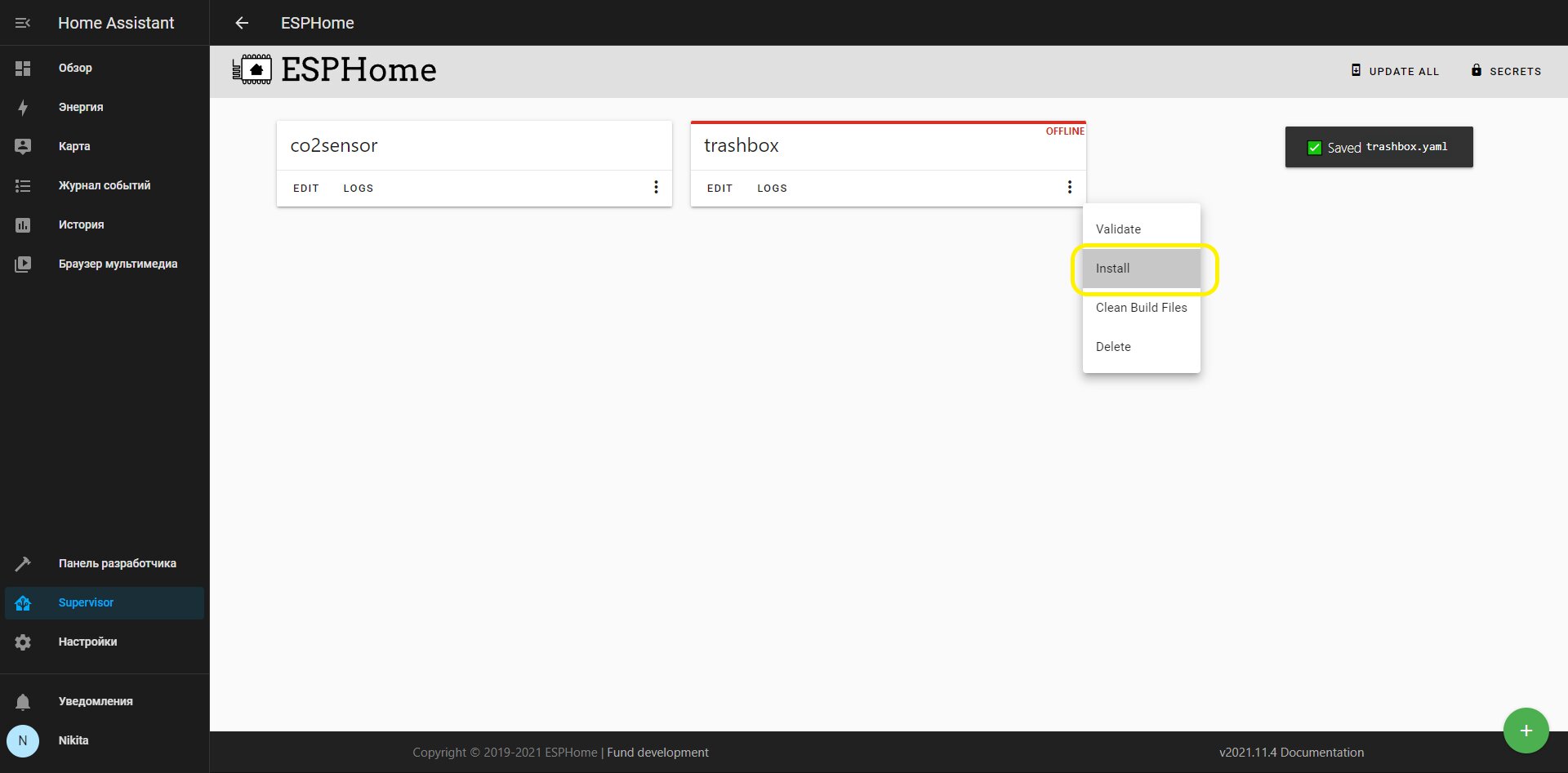The height and width of the screenshot is (773, 1568).
Task: Open three-dot menu on trashbox card
Action: pyautogui.click(x=1070, y=187)
